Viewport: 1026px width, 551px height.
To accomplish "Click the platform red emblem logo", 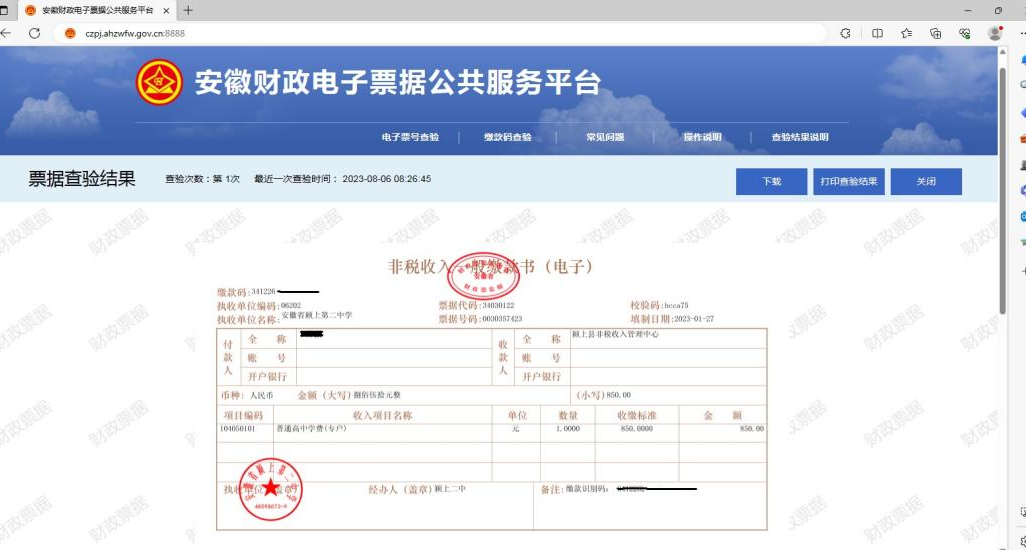I will pyautogui.click(x=159, y=82).
